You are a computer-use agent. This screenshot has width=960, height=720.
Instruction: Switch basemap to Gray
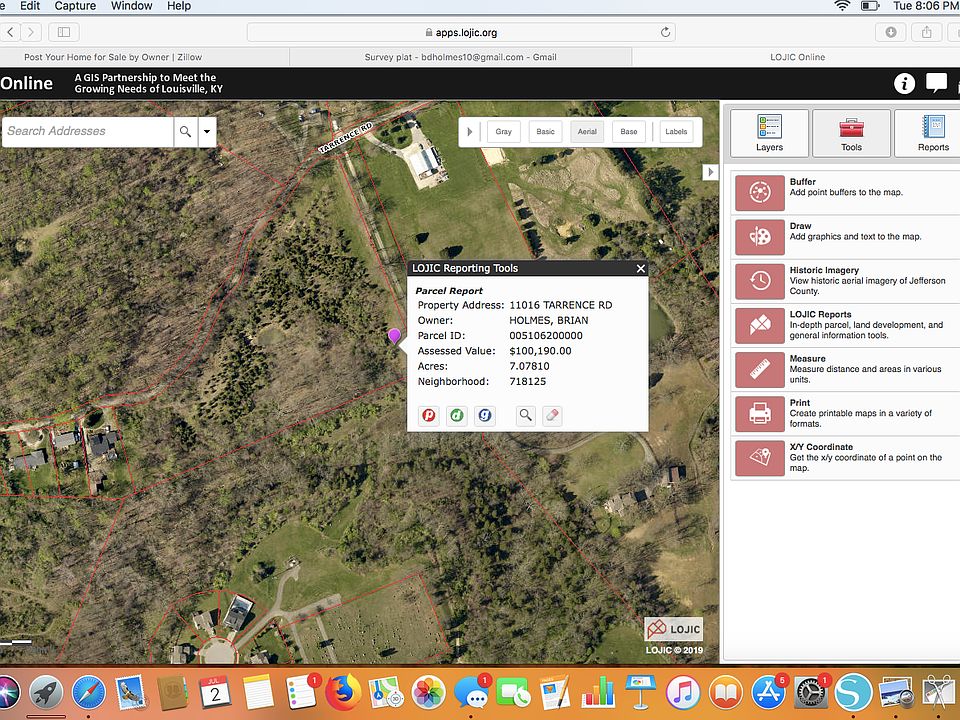(503, 132)
